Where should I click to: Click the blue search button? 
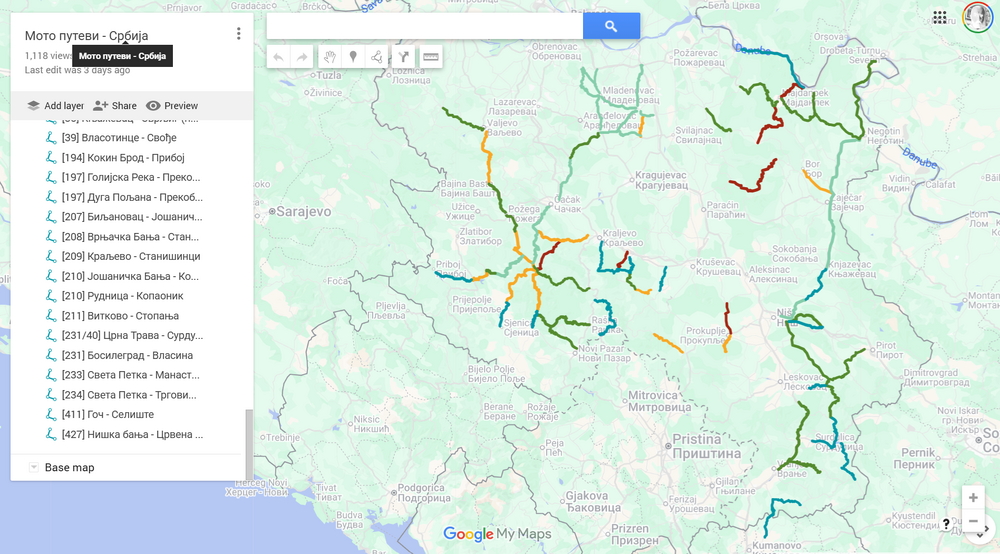611,27
